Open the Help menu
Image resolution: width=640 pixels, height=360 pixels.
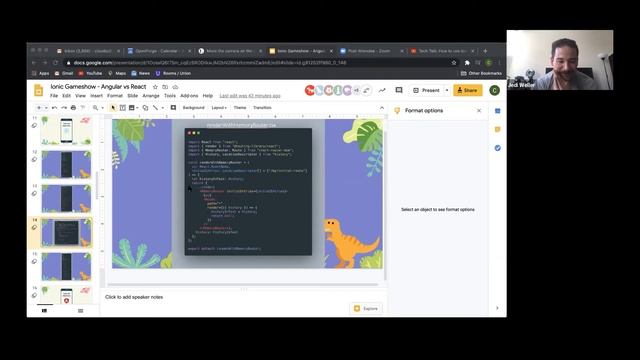tap(208, 96)
